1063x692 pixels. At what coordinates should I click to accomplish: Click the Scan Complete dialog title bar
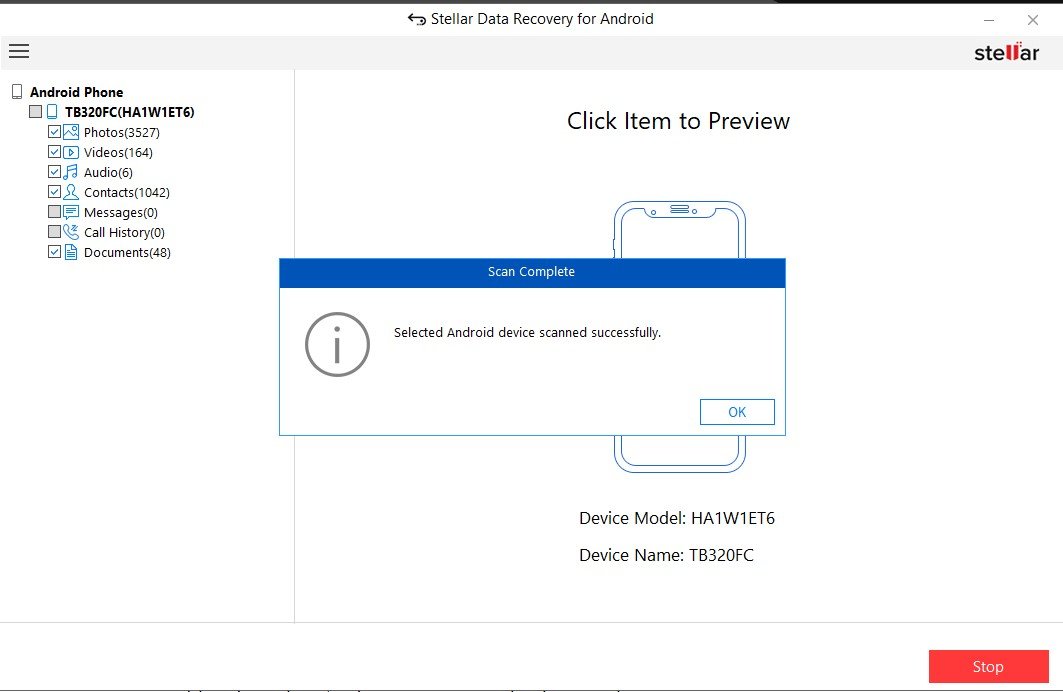click(532, 272)
